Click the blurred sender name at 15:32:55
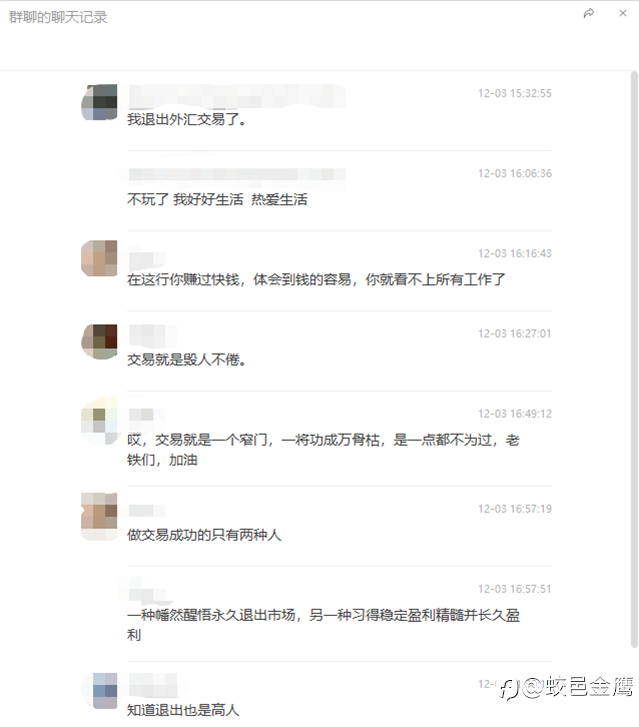This screenshot has width=639, height=727. (236, 96)
